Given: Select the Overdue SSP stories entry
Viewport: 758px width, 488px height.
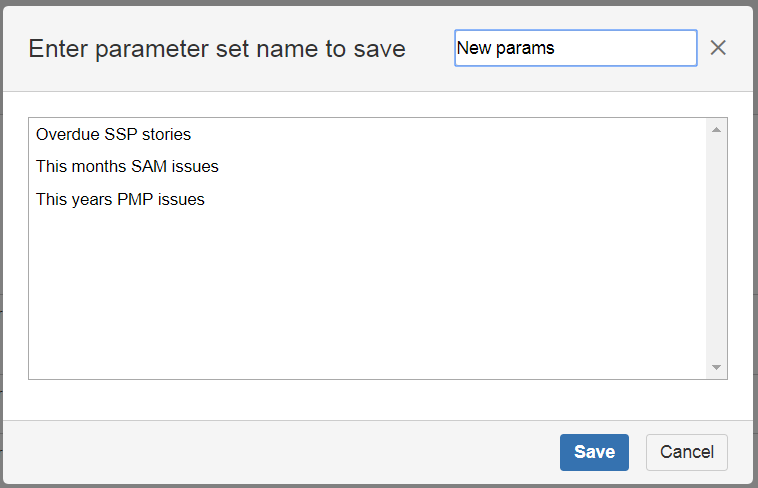Looking at the screenshot, I should point(113,134).
